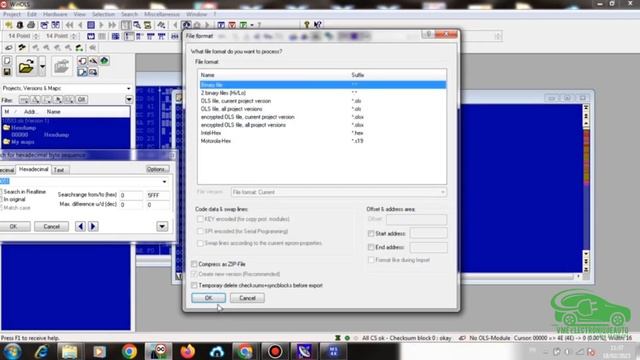
Task: Switch to the Hexadecimal search tab
Action: (33, 169)
